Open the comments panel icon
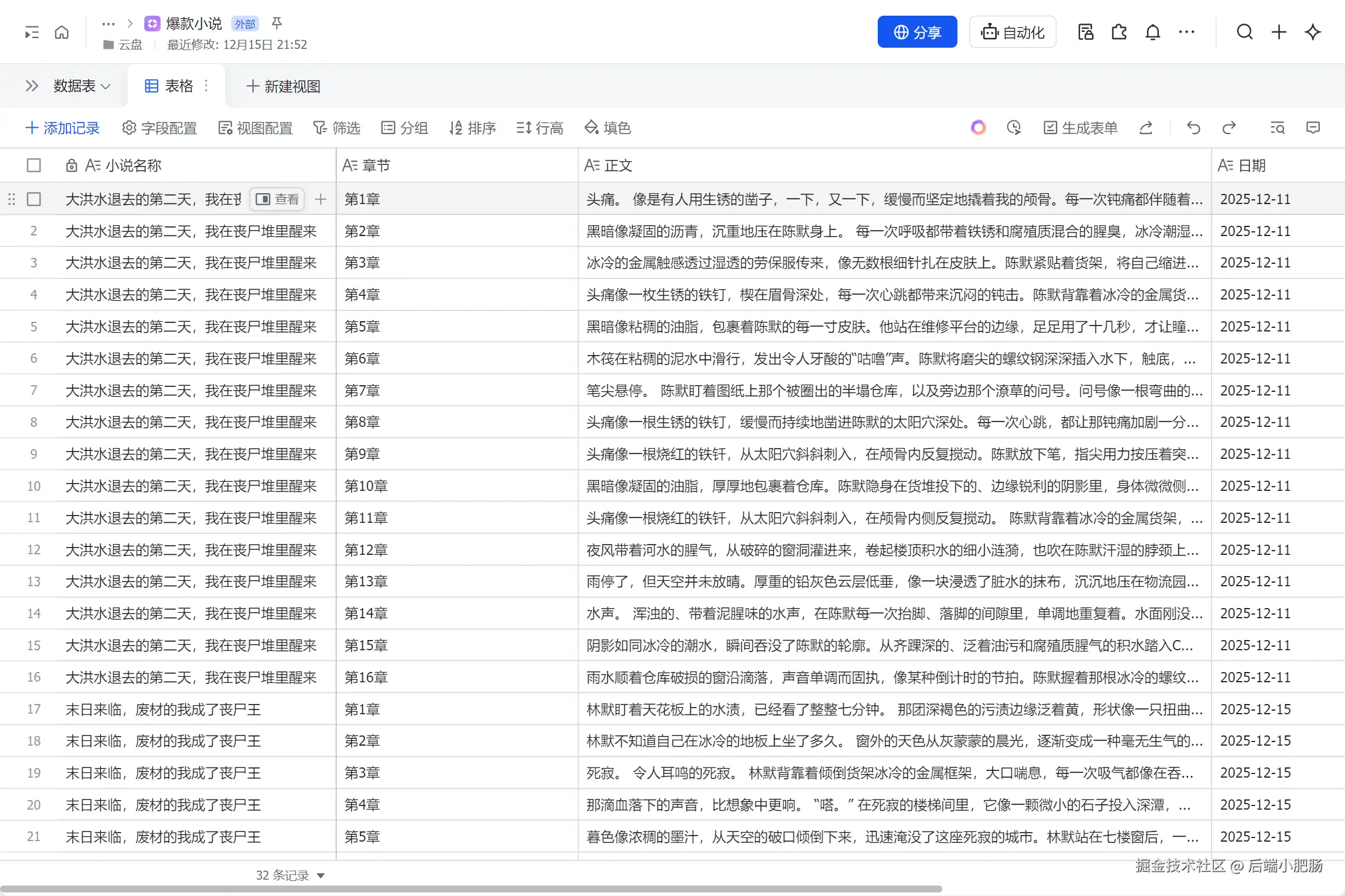Viewport: 1345px width, 896px height. pos(1312,127)
